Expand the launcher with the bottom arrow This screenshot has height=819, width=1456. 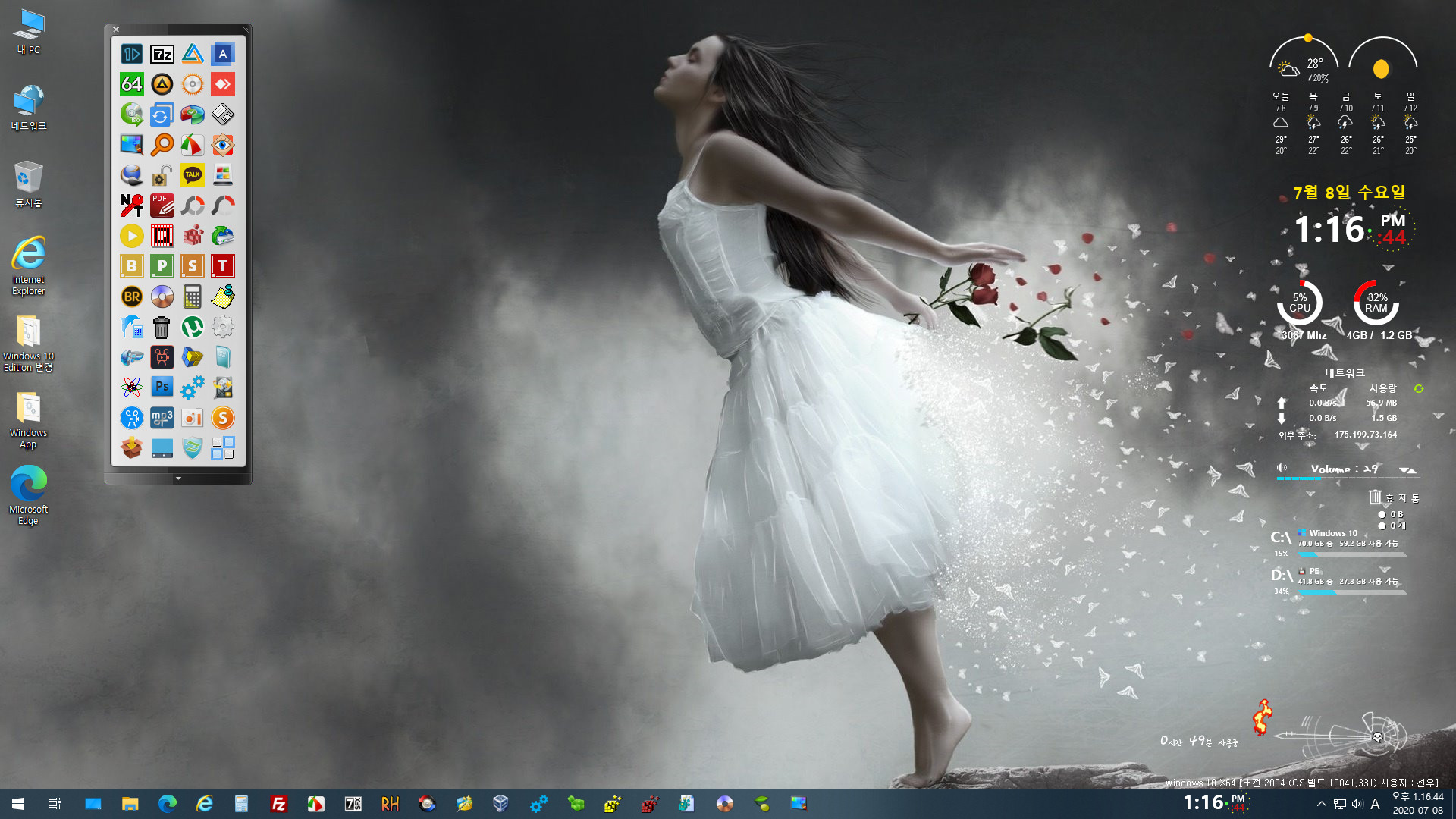point(178,479)
